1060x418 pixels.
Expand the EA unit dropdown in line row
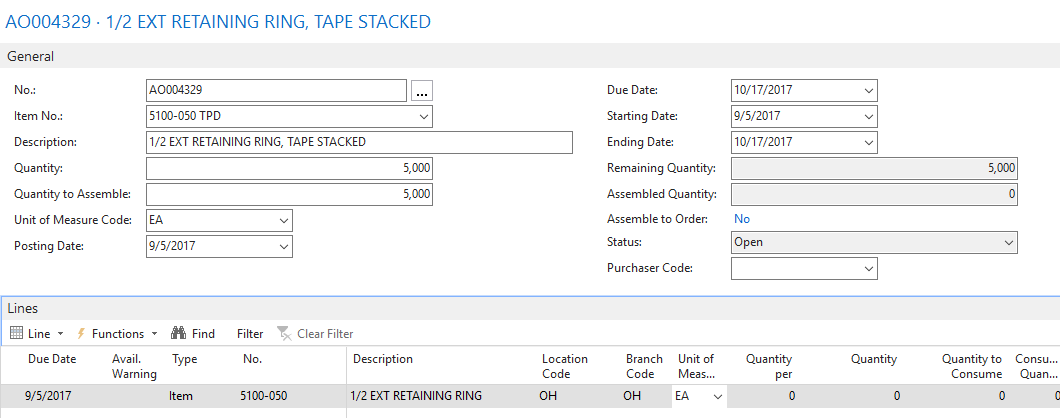tap(717, 397)
